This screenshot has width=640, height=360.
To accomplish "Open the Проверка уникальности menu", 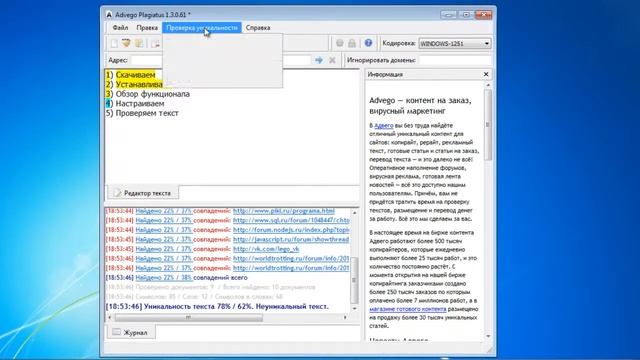I will [202, 28].
